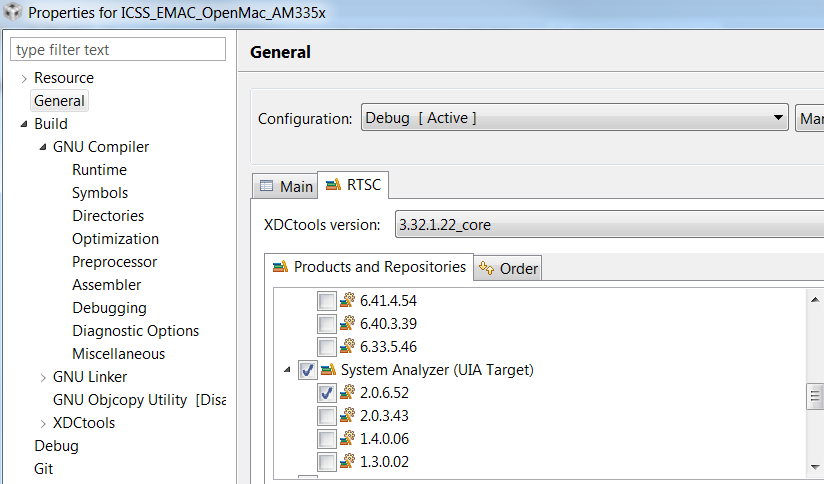Uncheck the 2.0.6.52 version checkbox

[x=327, y=393]
